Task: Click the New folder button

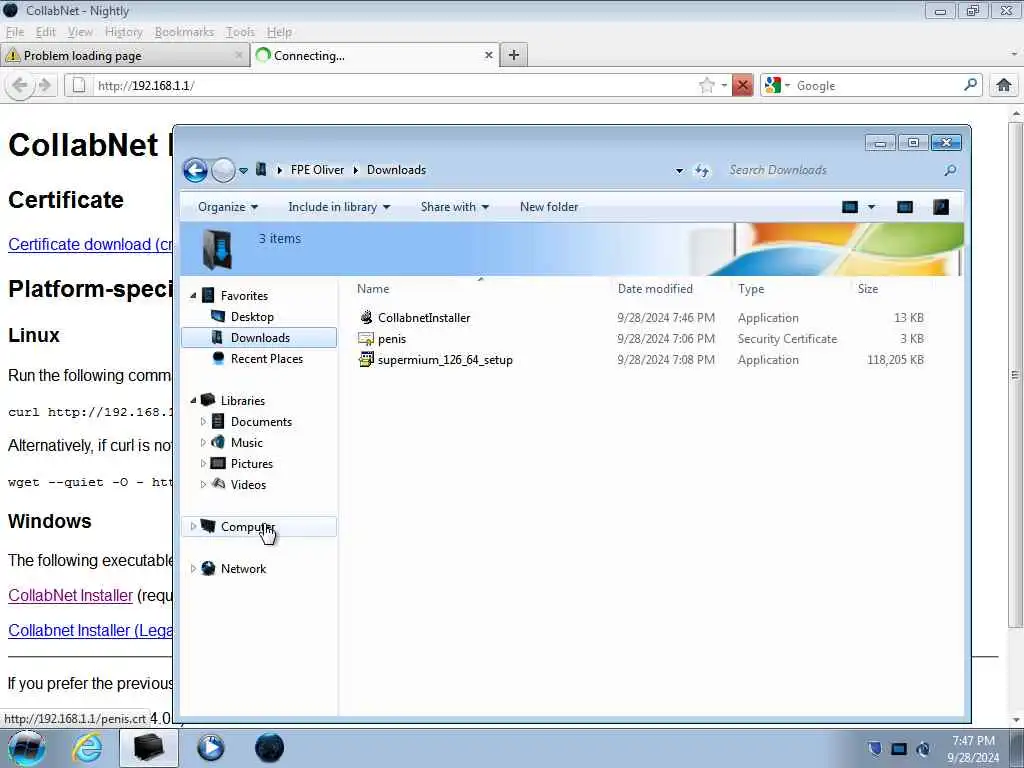Action: [549, 207]
